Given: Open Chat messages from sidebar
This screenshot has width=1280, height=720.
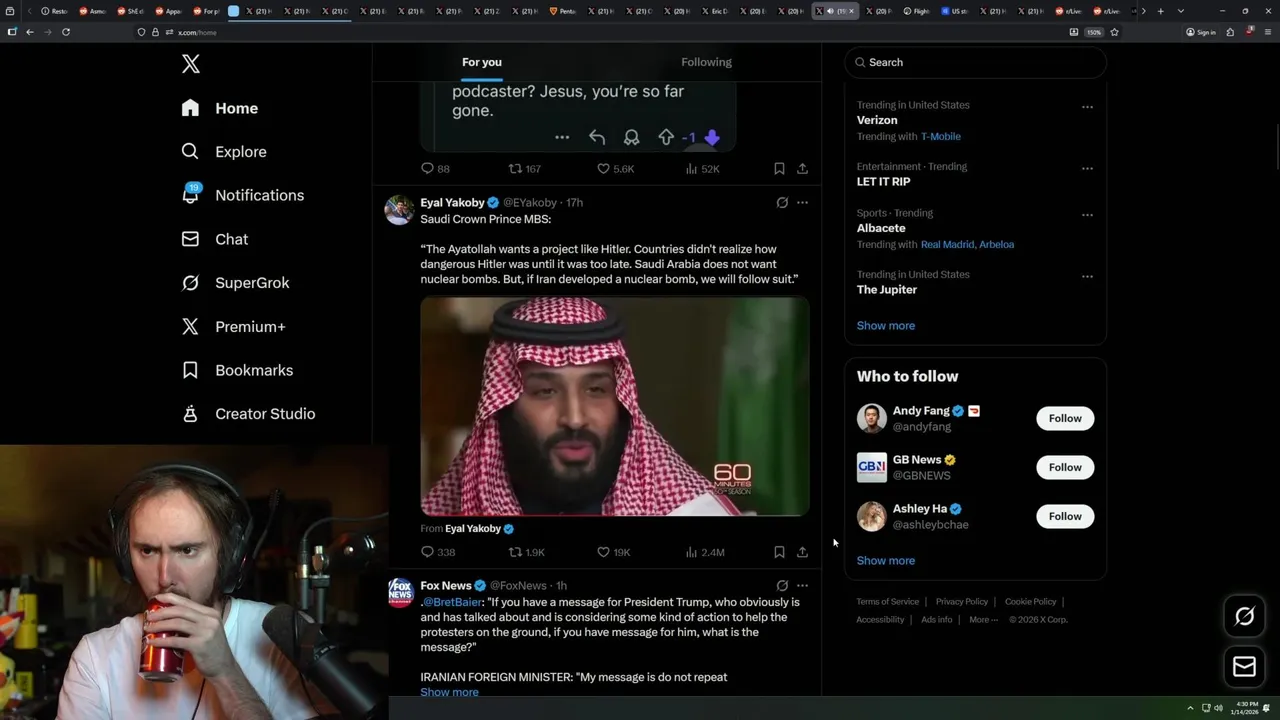Looking at the screenshot, I should coord(214,239).
